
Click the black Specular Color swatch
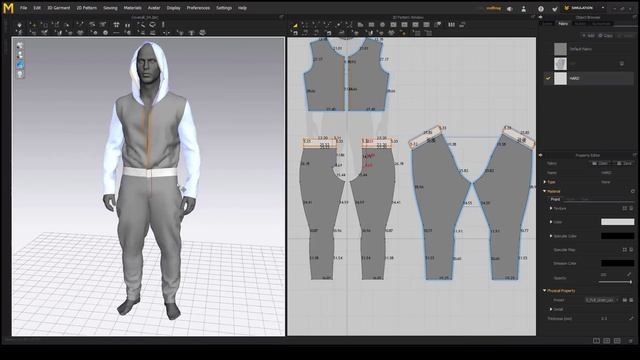pos(617,236)
